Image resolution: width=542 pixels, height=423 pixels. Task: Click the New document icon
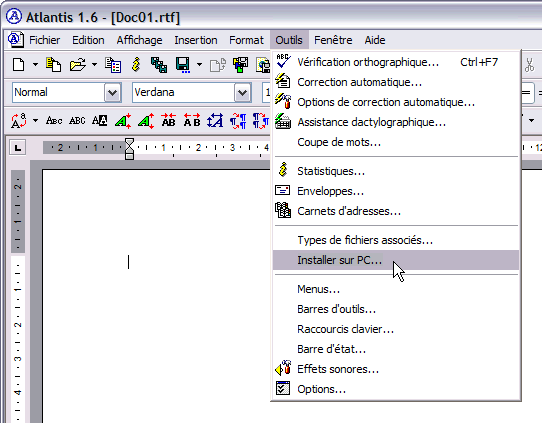19,65
